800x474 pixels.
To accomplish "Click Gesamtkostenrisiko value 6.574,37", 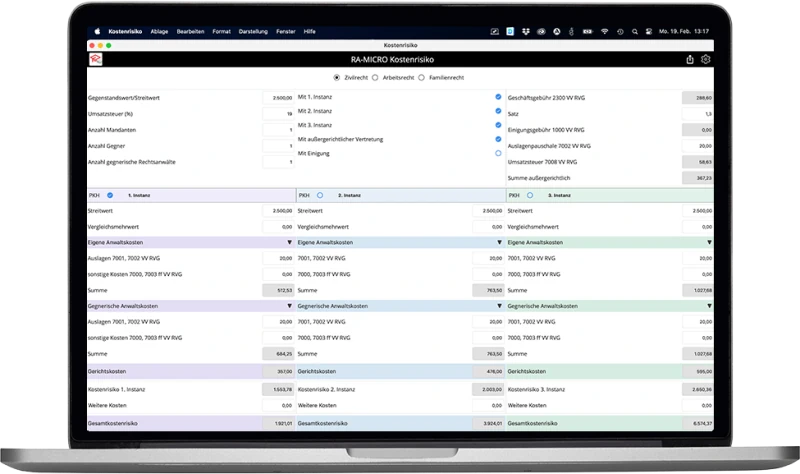I will pos(697,423).
